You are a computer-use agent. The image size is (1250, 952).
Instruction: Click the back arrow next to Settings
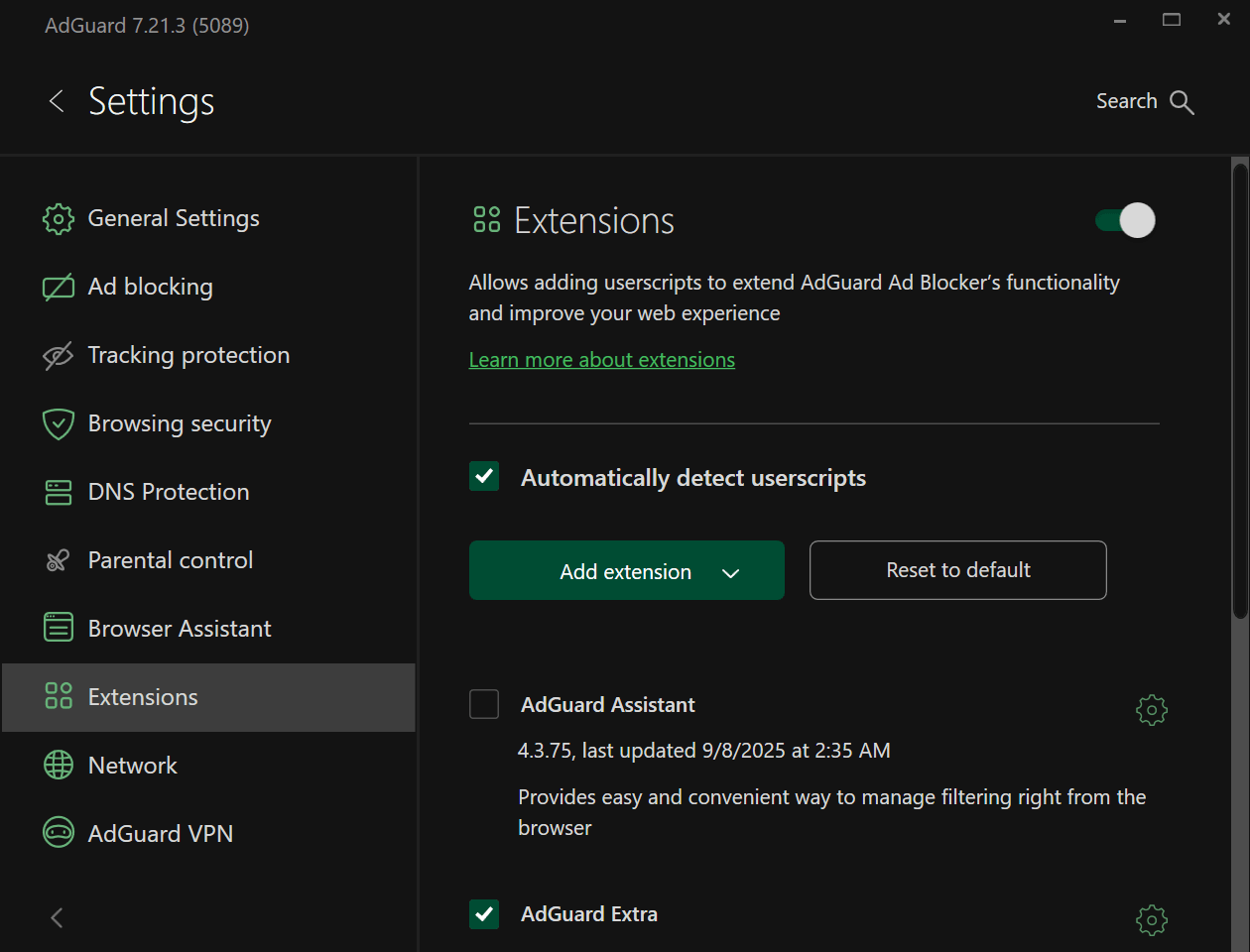(x=57, y=101)
